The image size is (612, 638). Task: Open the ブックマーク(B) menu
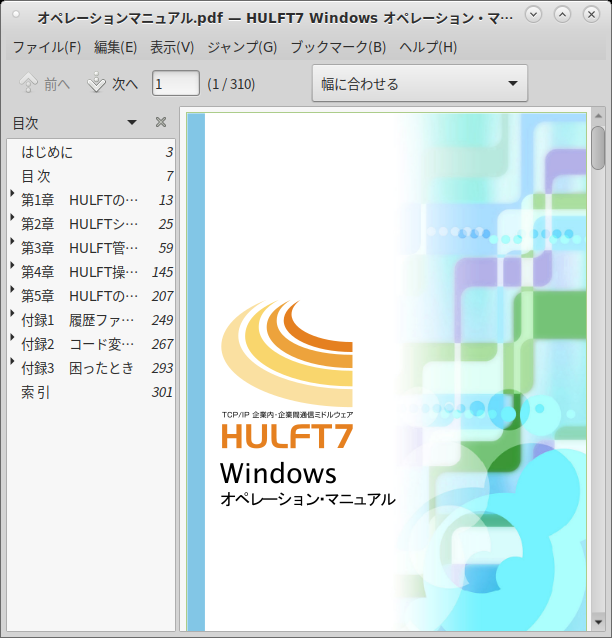click(x=338, y=47)
